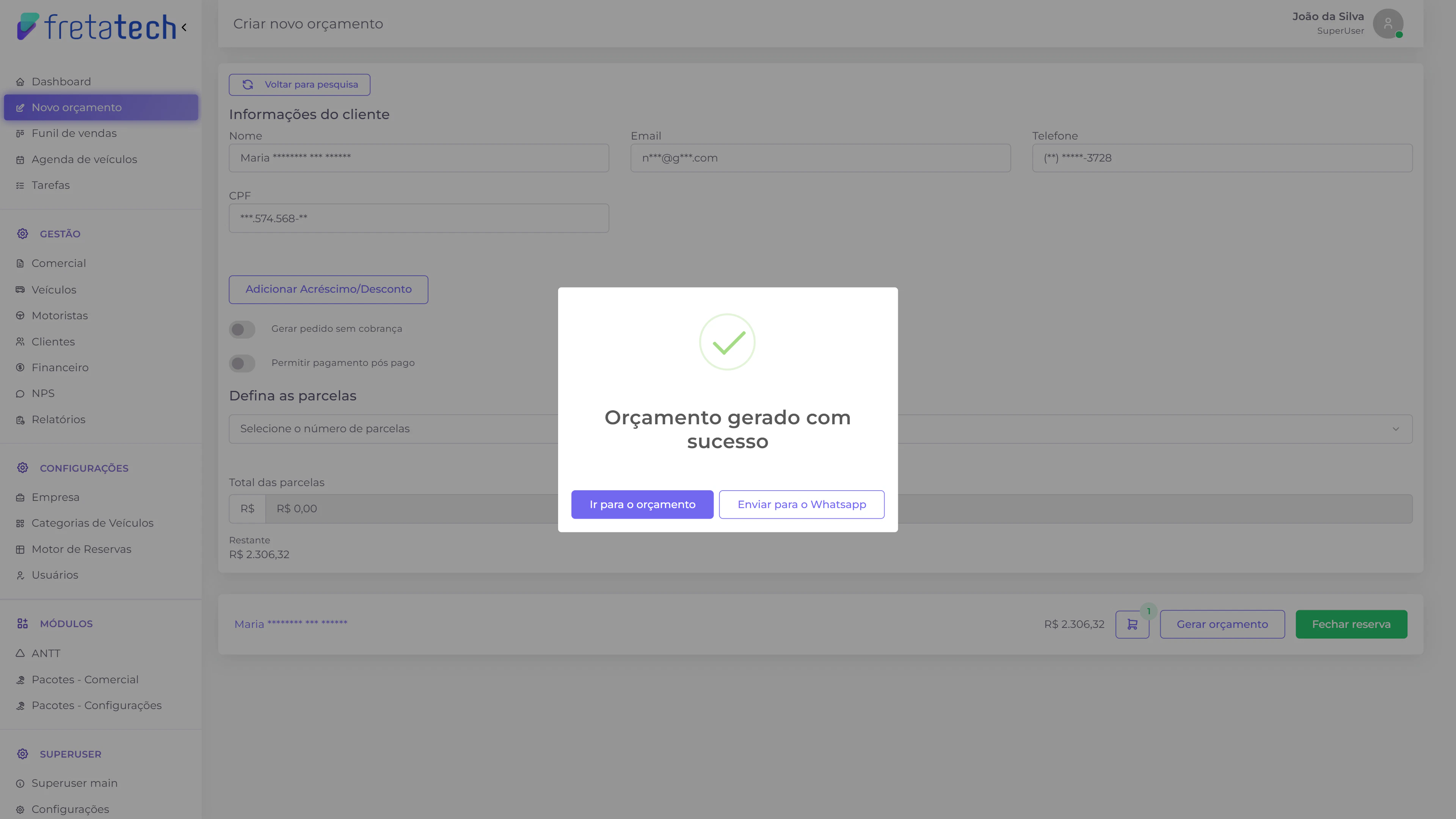Select the Financeiro coin icon
This screenshot has height=819, width=1456.
[20, 367]
